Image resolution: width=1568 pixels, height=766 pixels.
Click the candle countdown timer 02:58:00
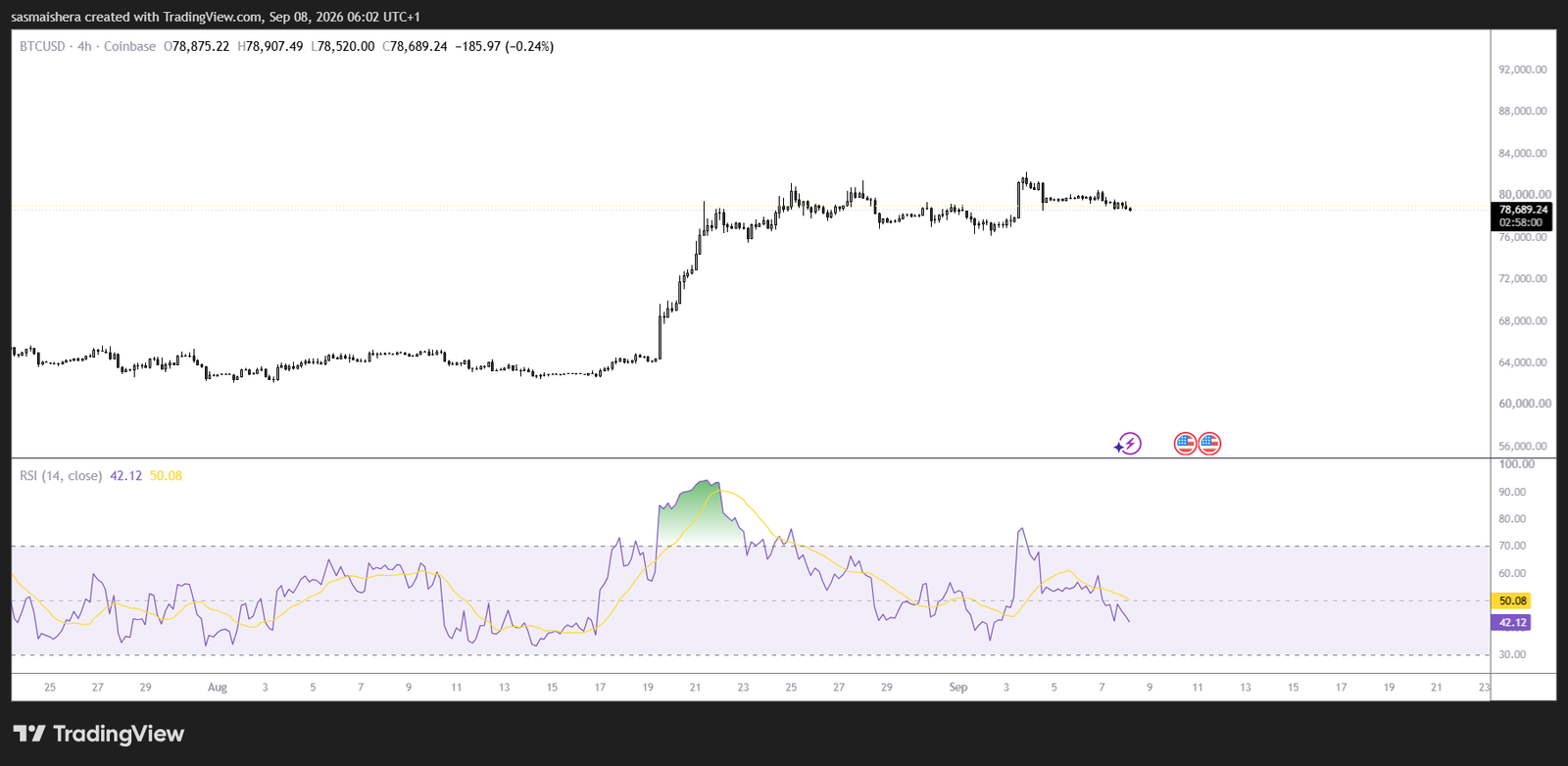tap(1521, 223)
